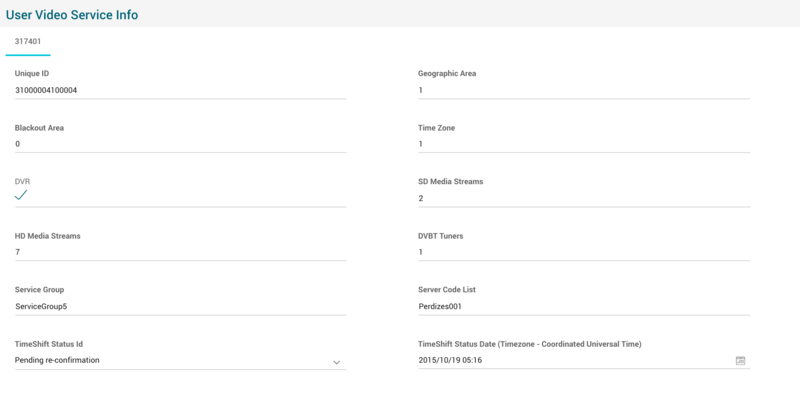The image size is (800, 414).
Task: Click the HD Media Streams value field
Action: [180, 252]
